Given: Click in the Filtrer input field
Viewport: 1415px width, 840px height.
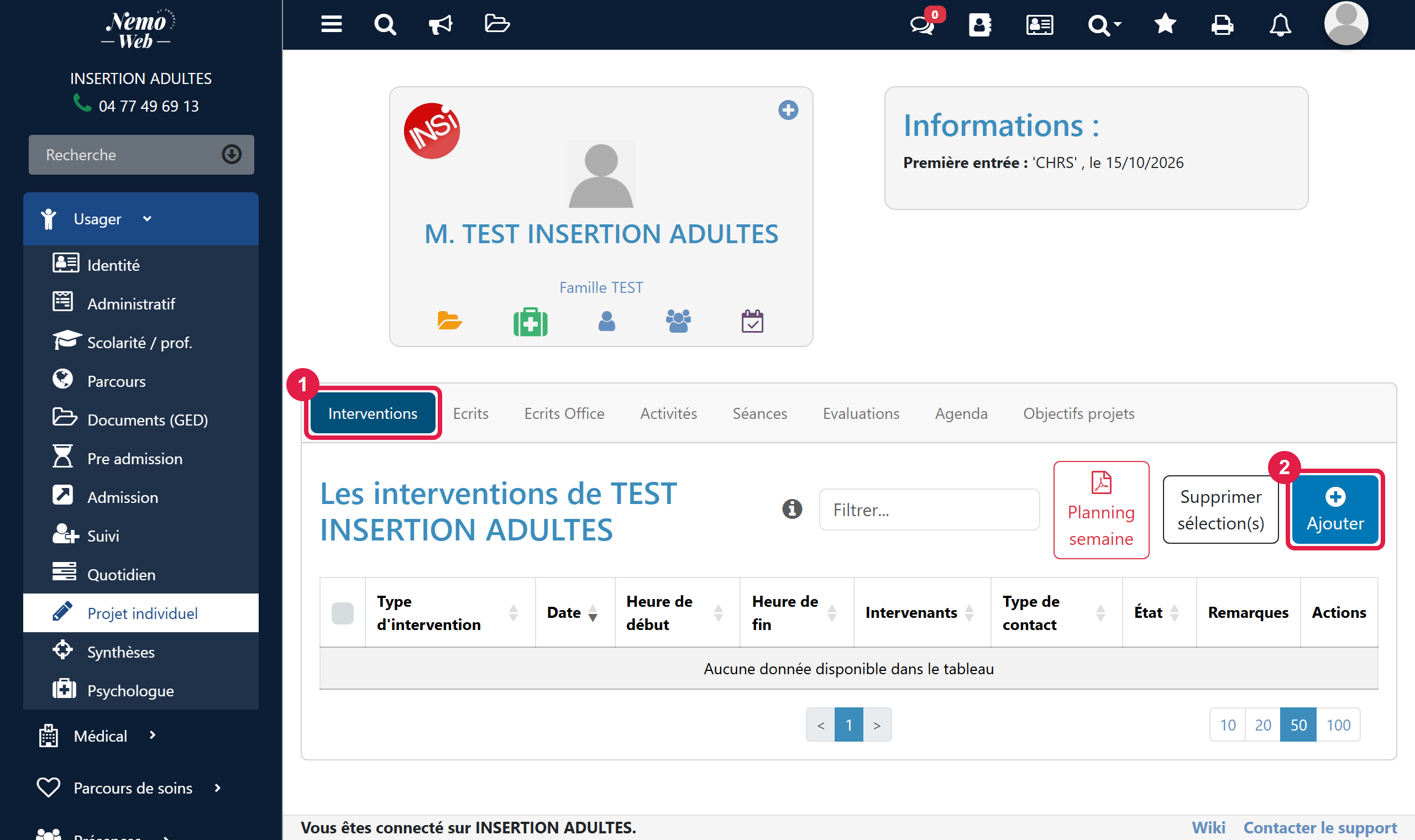Looking at the screenshot, I should click(929, 510).
